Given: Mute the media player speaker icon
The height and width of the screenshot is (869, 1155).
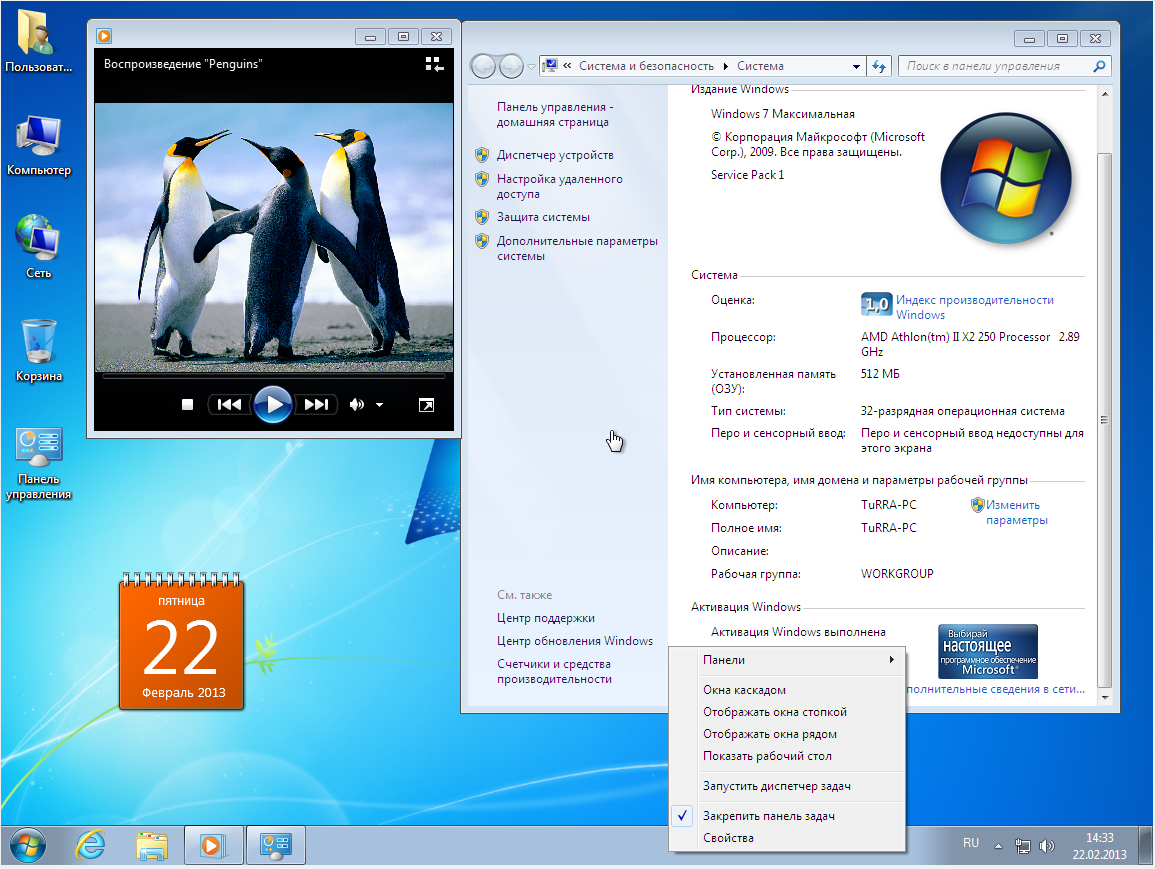Looking at the screenshot, I should (x=356, y=405).
